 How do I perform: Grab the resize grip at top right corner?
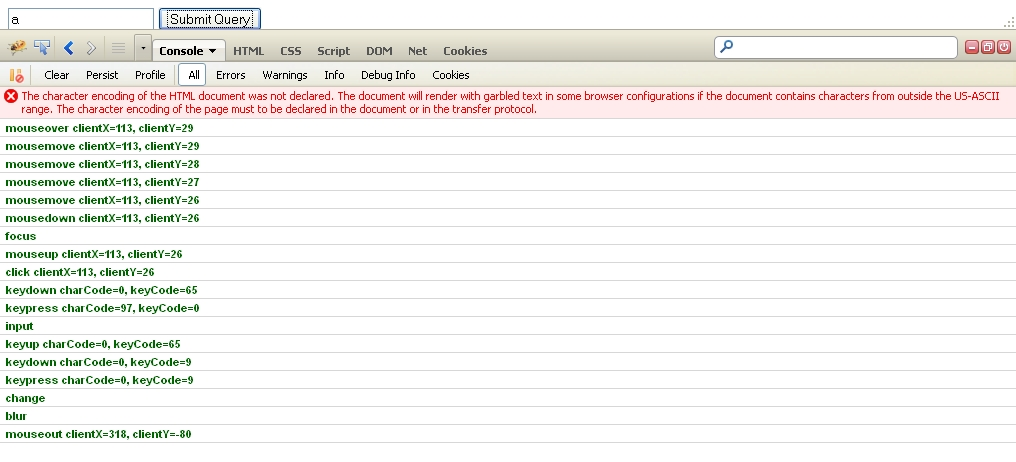click(x=1010, y=22)
